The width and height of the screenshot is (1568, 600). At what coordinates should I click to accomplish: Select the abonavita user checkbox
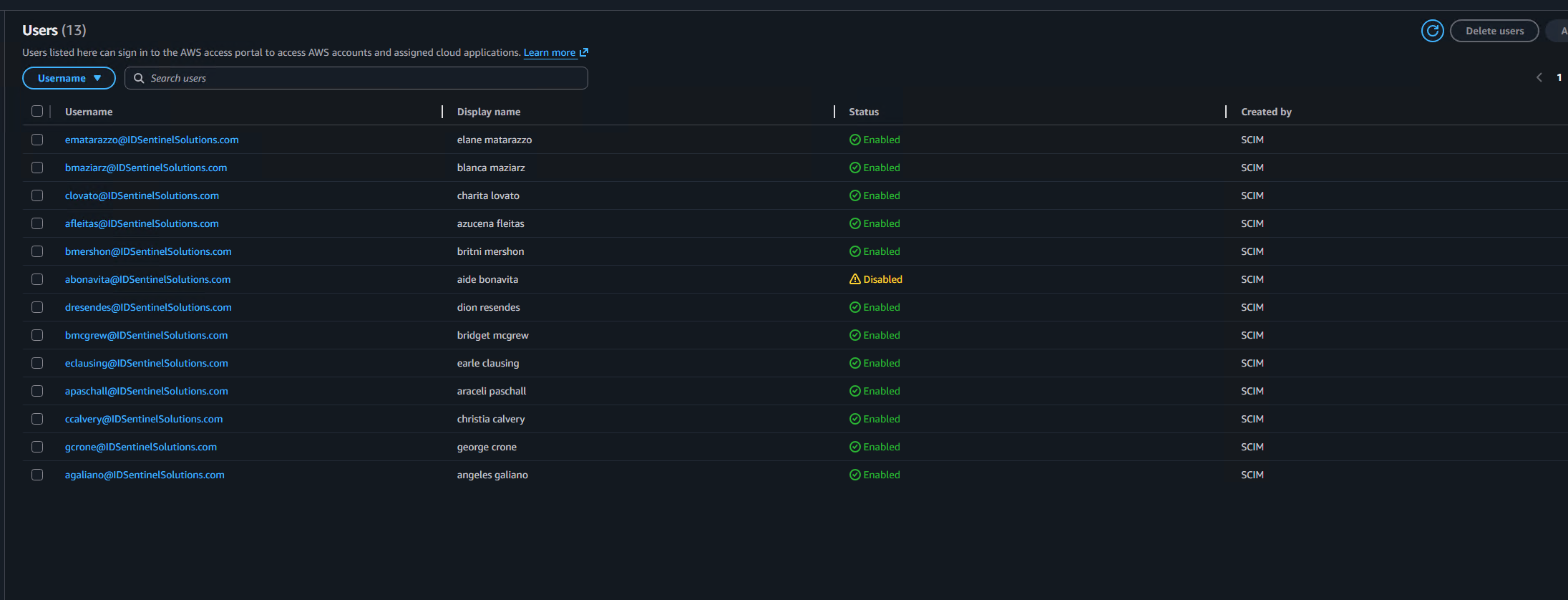tap(37, 279)
